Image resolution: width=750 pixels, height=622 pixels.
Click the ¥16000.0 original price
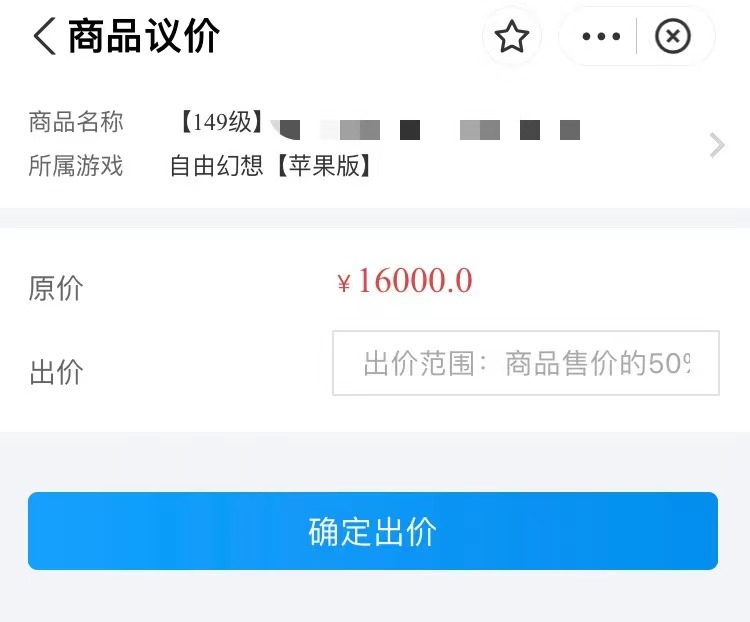click(x=405, y=280)
